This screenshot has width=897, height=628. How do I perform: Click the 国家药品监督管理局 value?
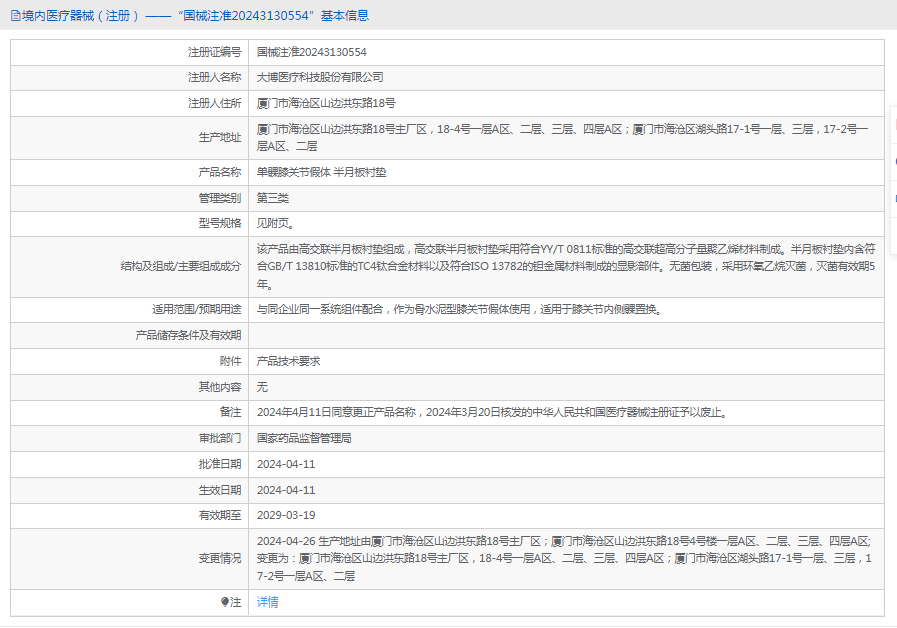point(304,438)
